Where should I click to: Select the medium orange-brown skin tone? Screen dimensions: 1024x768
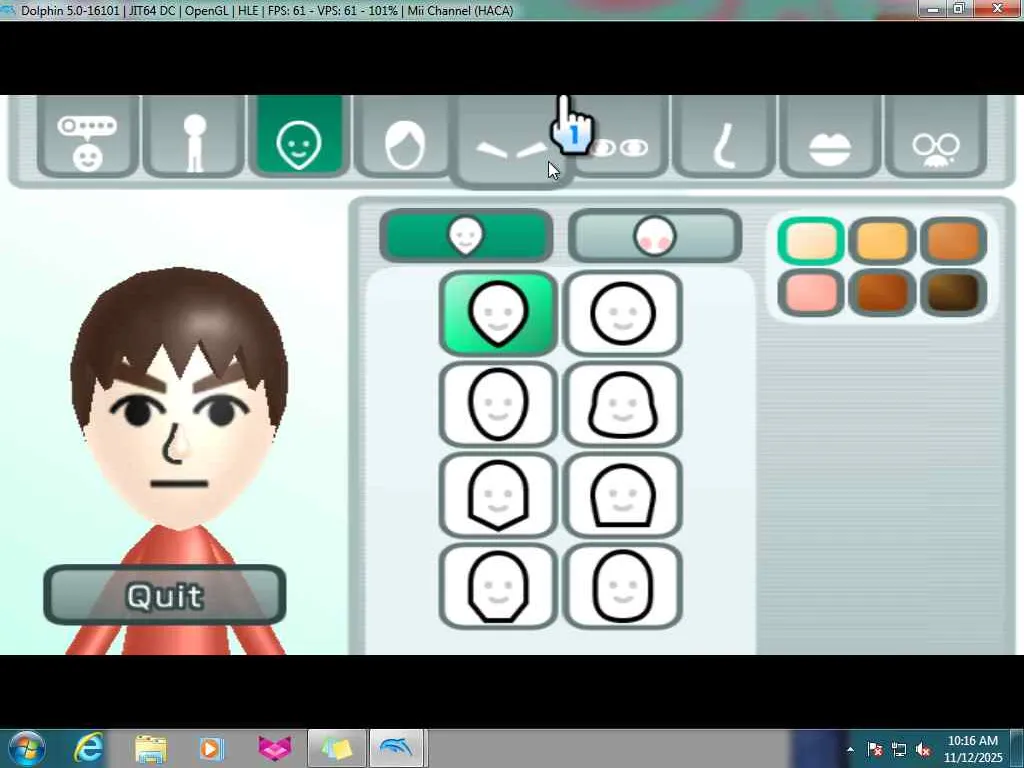tap(953, 241)
